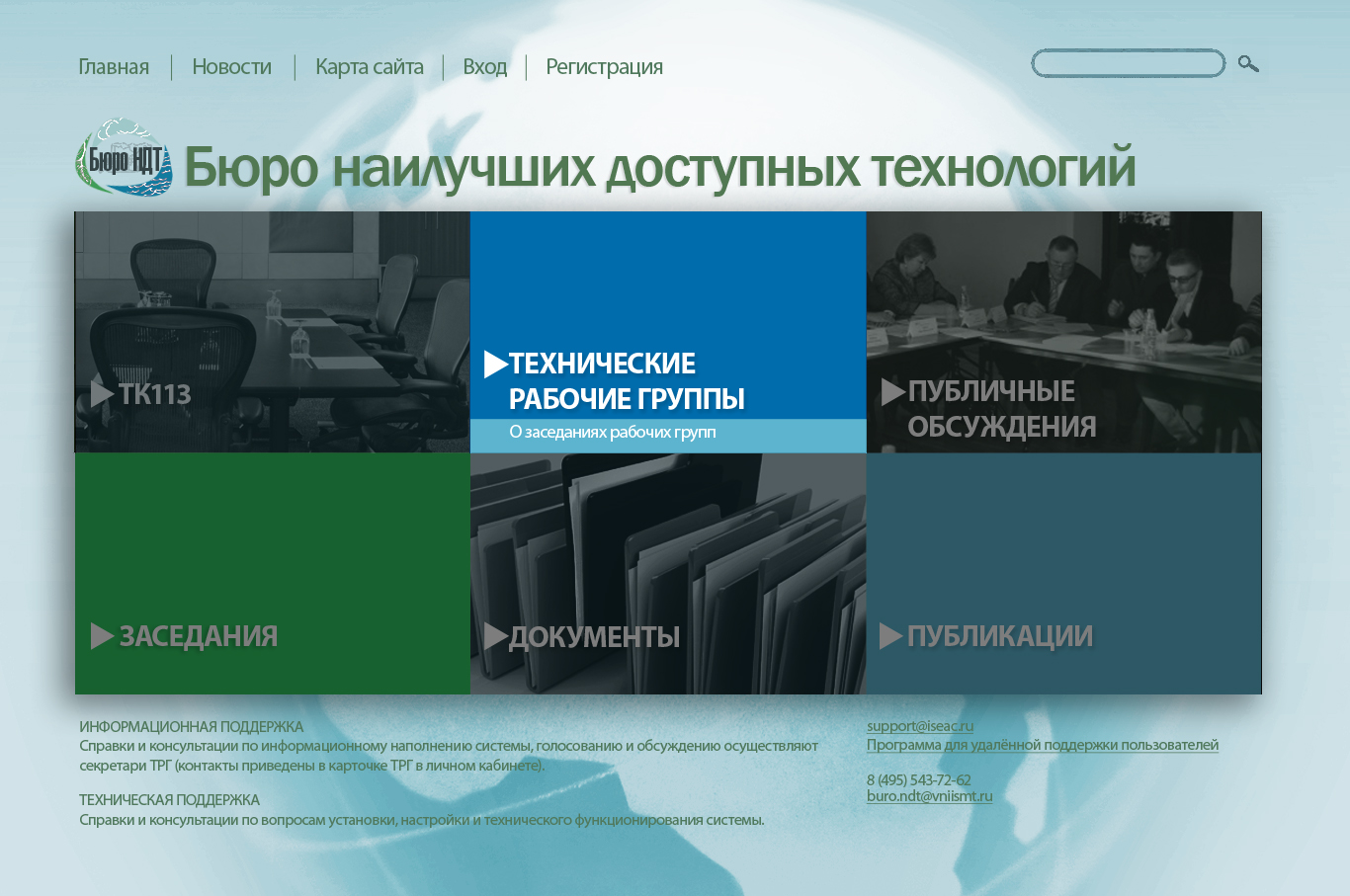Screen dimensions: 1350x896
Task: Open the Регистрация page
Action: point(604,67)
